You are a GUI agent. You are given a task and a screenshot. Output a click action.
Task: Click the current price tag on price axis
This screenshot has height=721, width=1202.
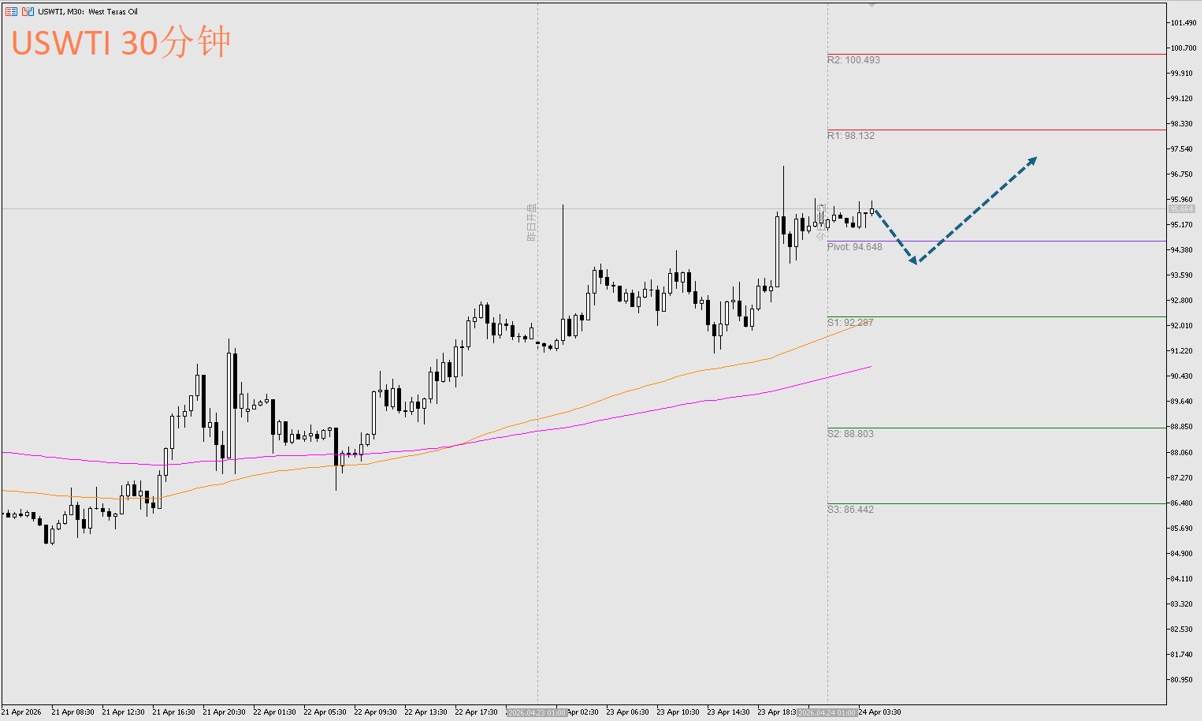(1181, 209)
